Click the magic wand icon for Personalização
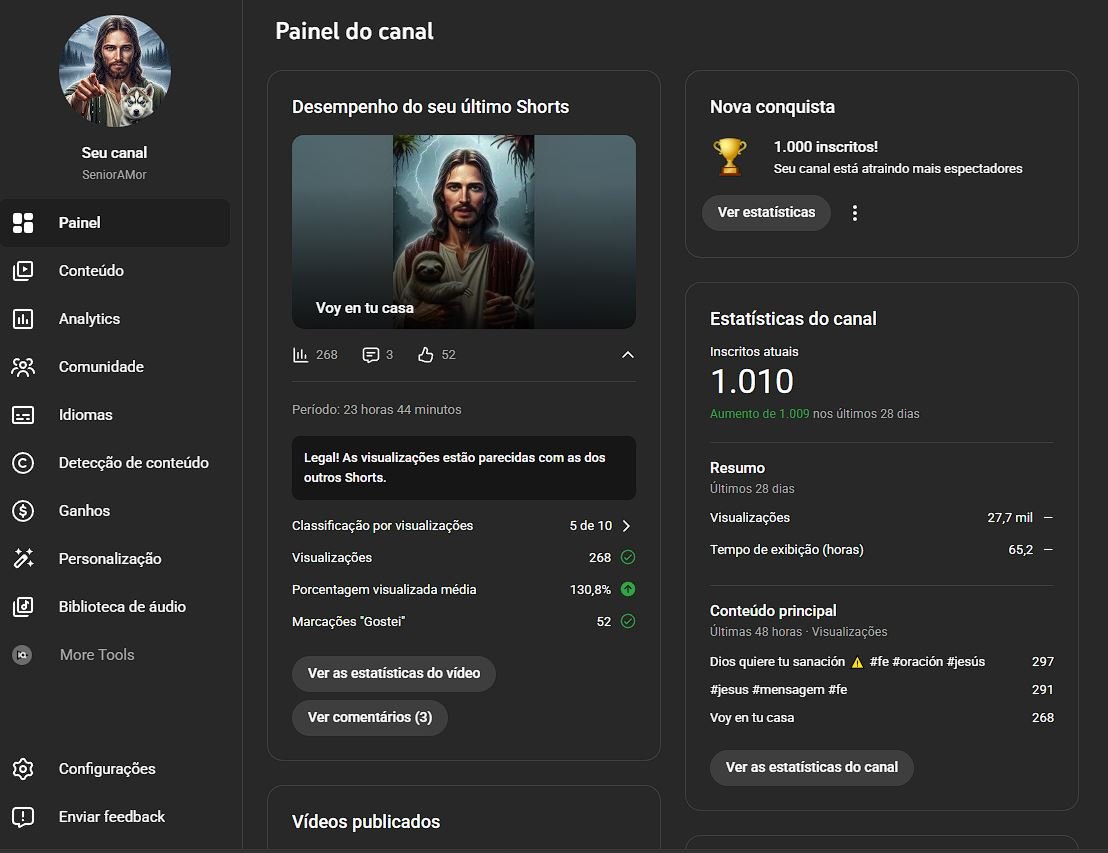 click(x=23, y=559)
